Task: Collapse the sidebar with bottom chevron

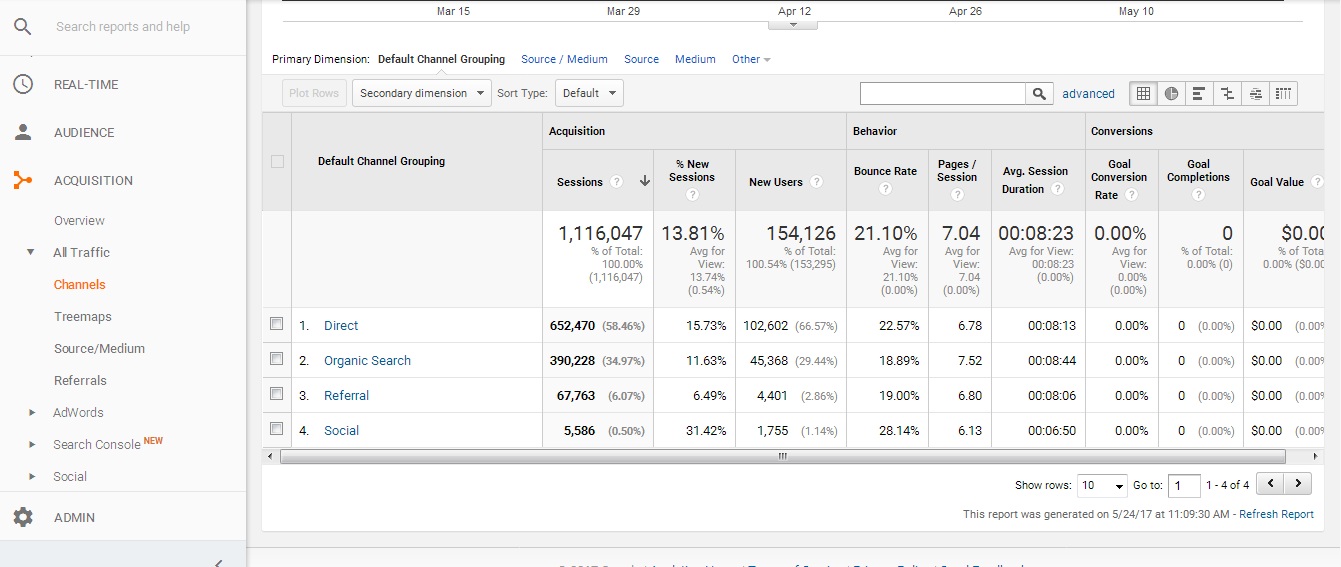Action: click(x=219, y=562)
